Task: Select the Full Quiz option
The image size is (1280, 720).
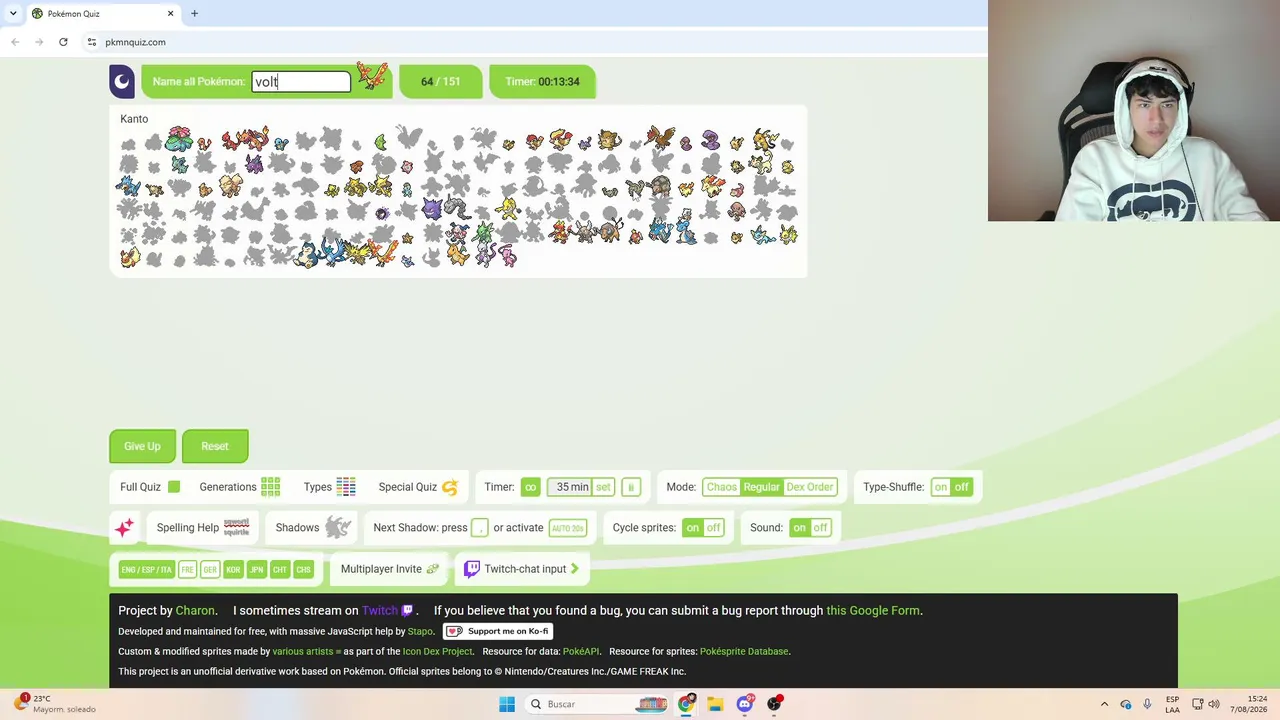Action: click(150, 487)
